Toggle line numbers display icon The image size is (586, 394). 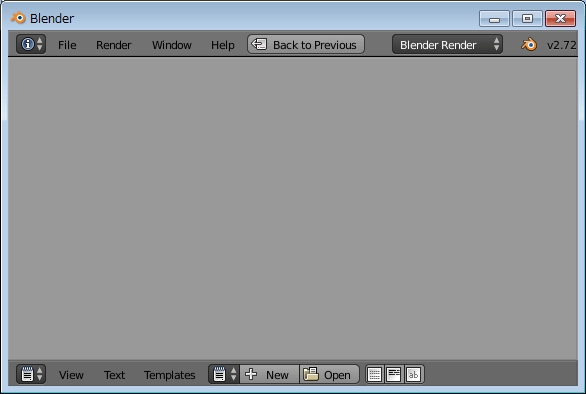pyautogui.click(x=374, y=374)
